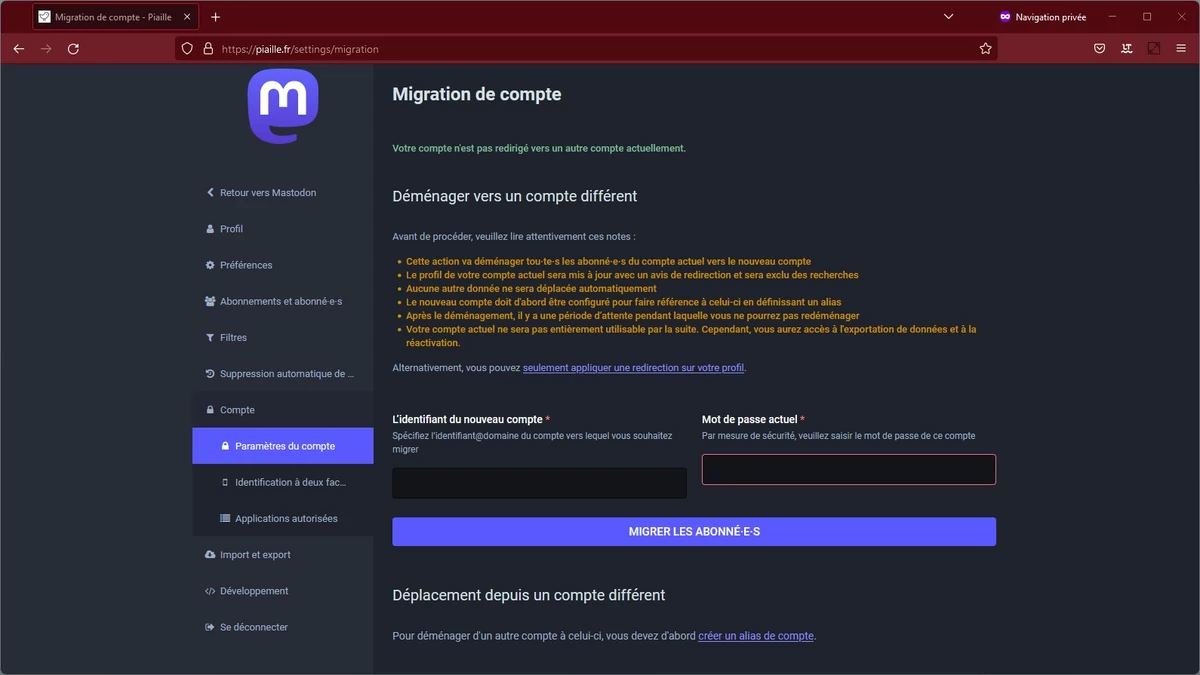Click the shield tracking protection icon
Viewport: 1200px width, 675px height.
(x=187, y=48)
